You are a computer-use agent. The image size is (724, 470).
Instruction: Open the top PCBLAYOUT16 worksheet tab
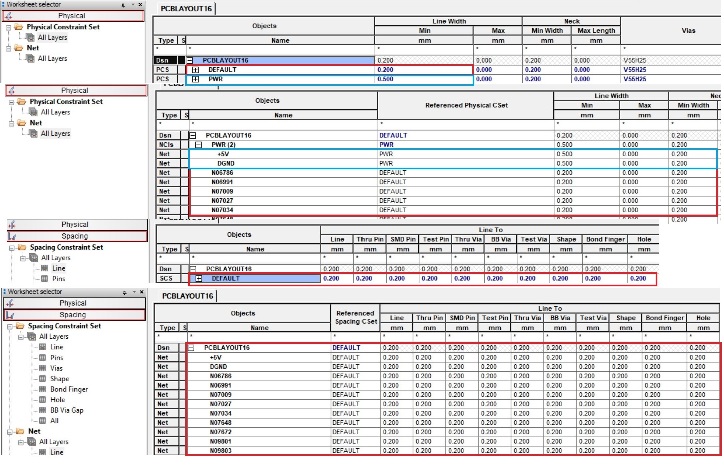tap(187, 7)
